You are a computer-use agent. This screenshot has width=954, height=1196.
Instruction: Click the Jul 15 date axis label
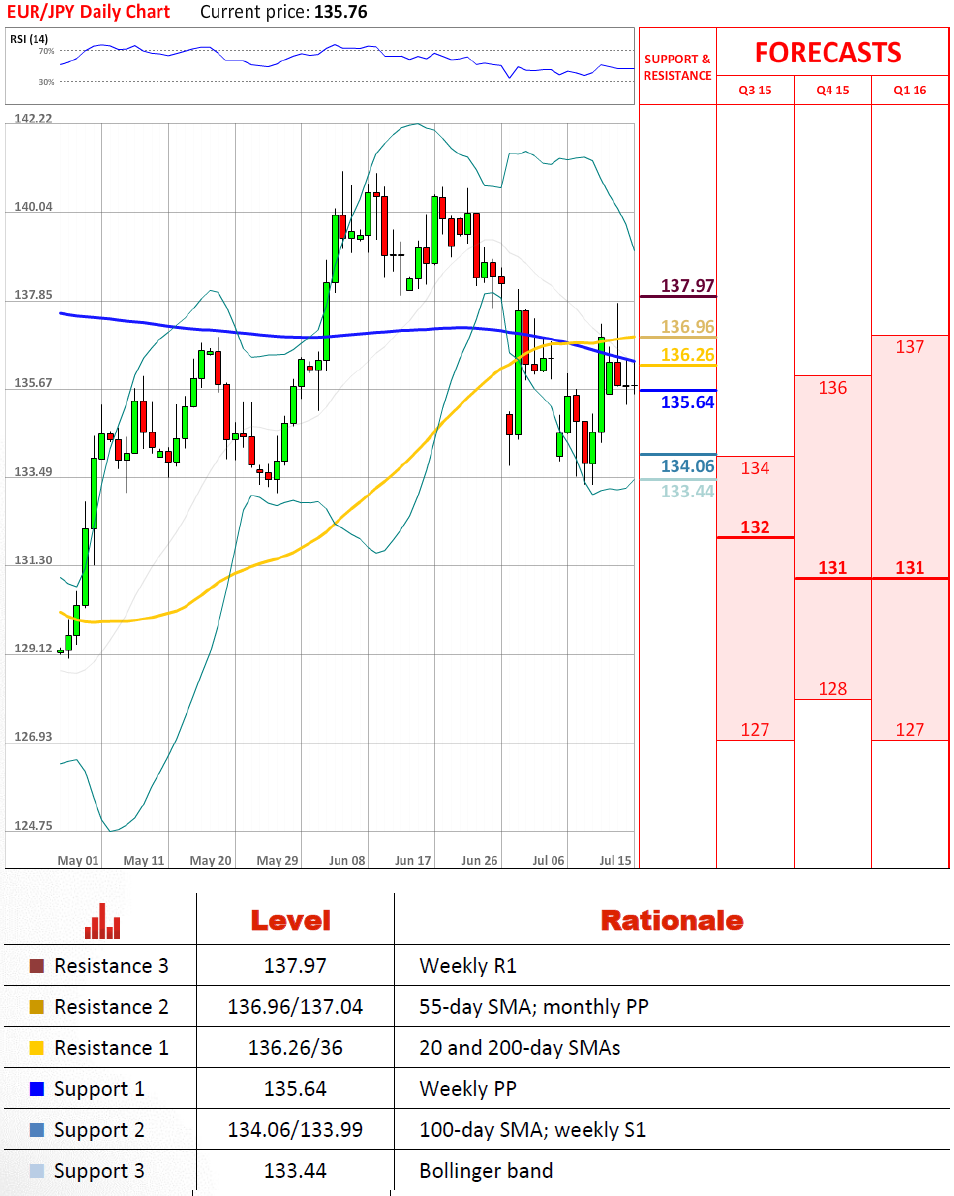(x=615, y=860)
